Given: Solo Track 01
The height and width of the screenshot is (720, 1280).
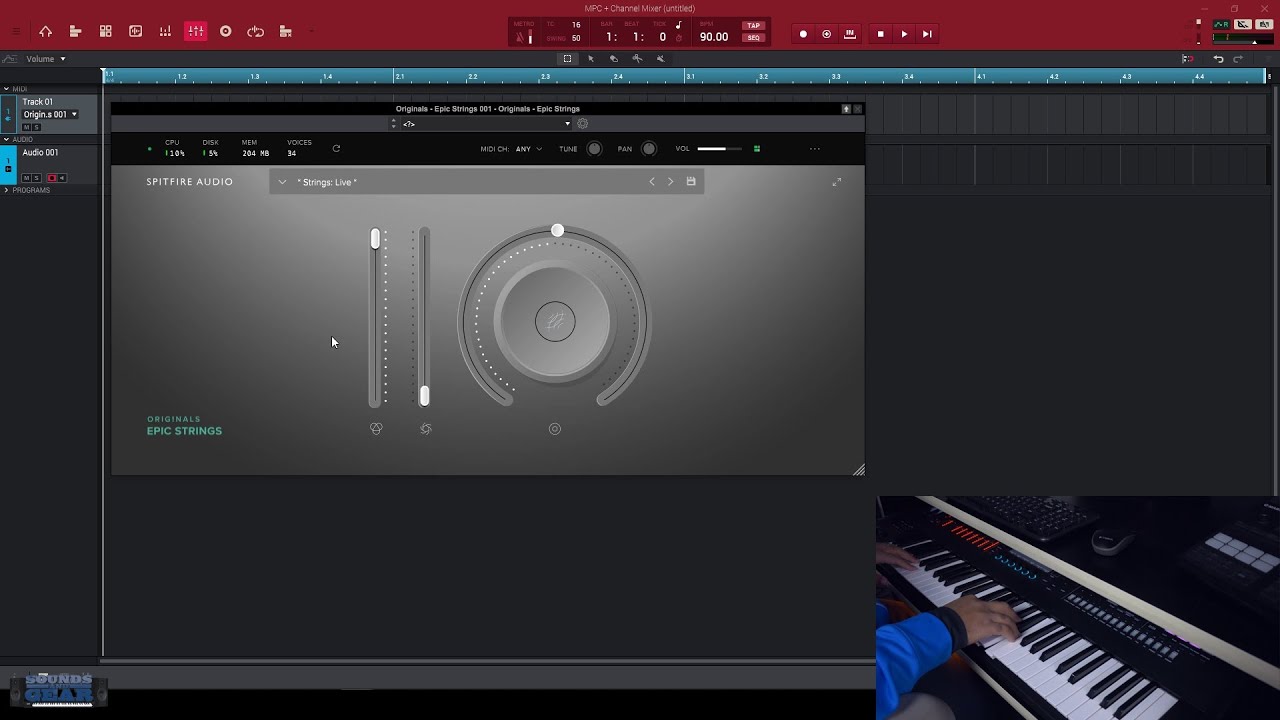Looking at the screenshot, I should click(37, 127).
